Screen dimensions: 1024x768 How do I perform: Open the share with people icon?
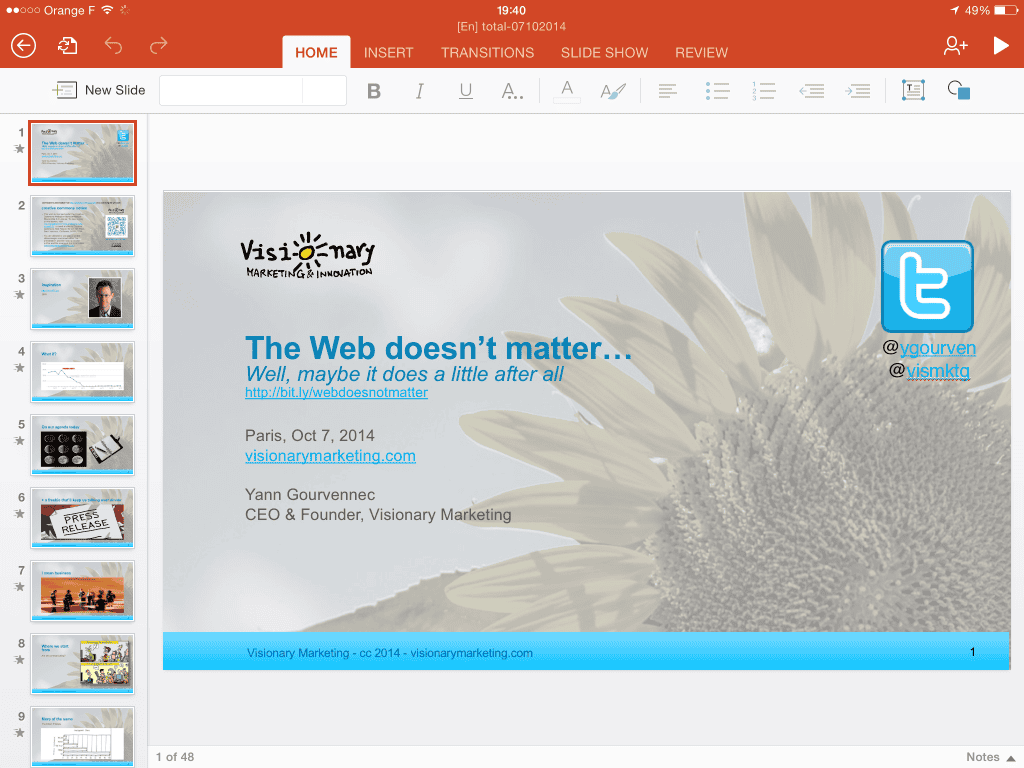coord(955,46)
